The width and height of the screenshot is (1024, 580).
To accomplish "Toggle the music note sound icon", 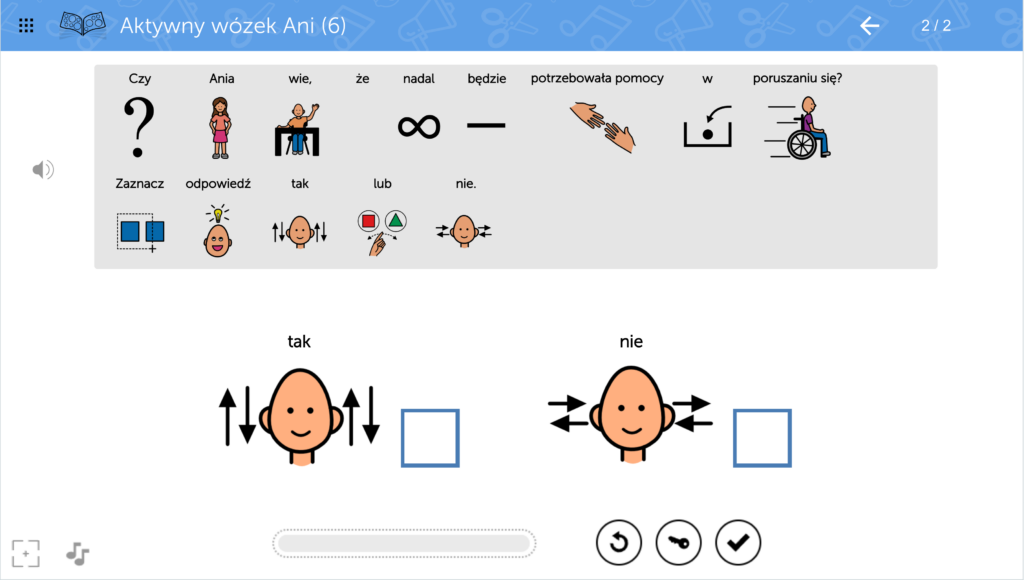I will (77, 554).
